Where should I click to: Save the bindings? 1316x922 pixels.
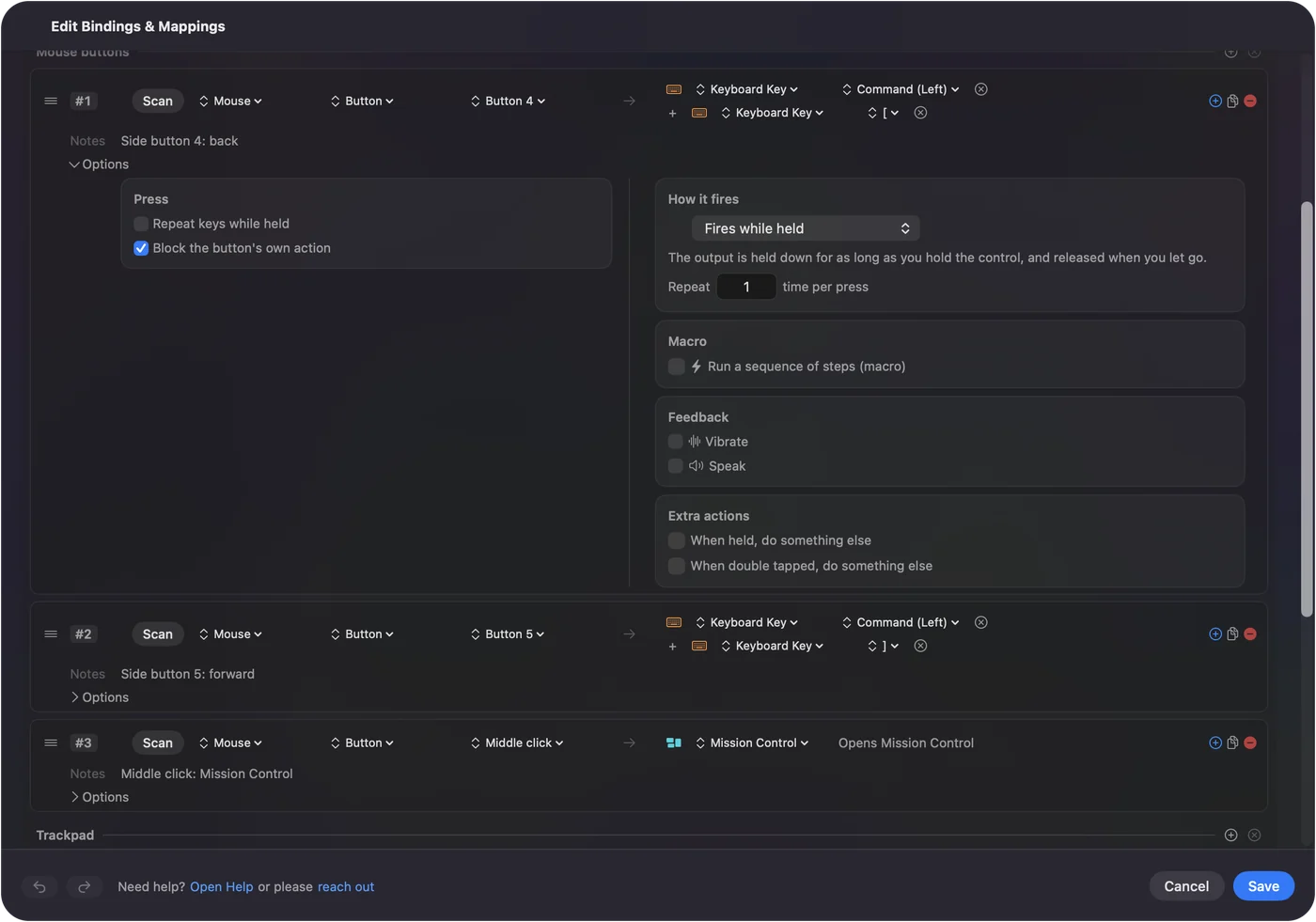pos(1263,886)
